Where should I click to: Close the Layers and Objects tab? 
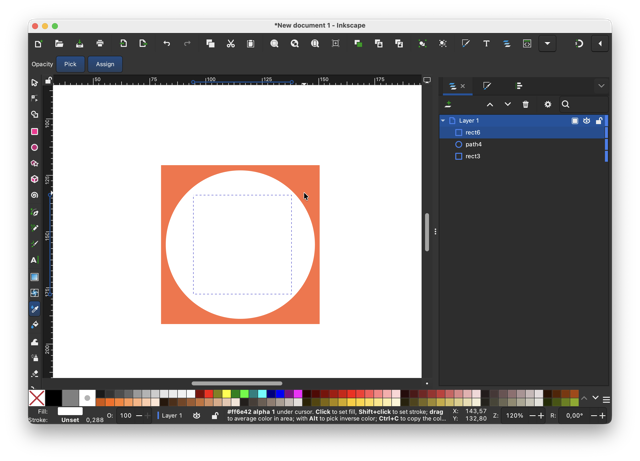[463, 86]
